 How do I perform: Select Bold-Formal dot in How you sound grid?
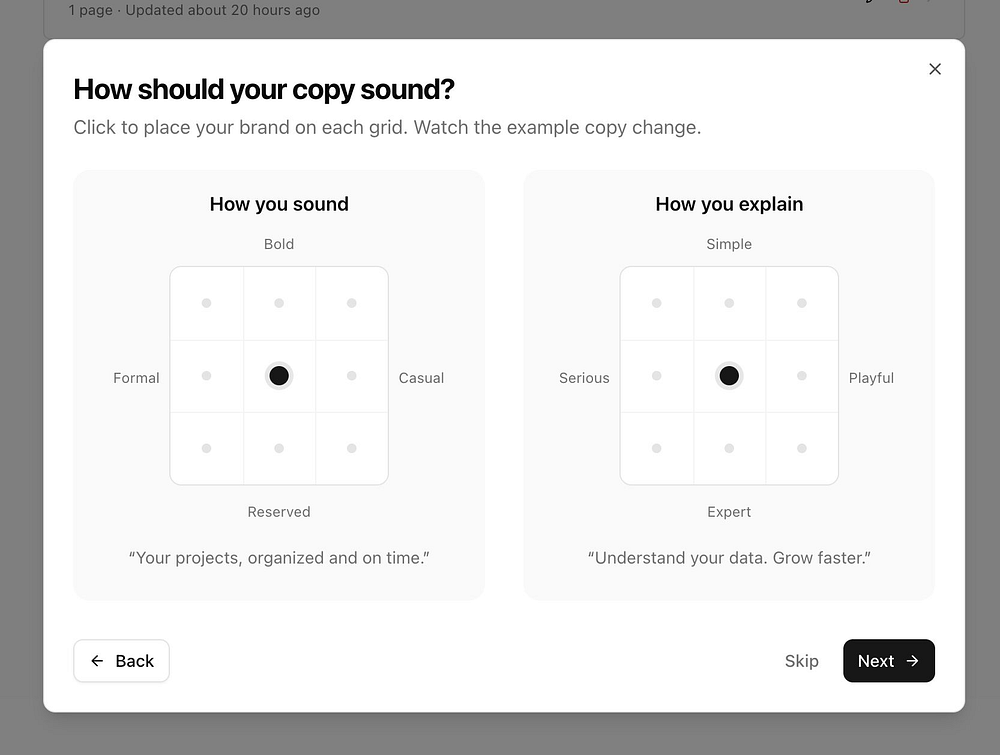click(206, 303)
